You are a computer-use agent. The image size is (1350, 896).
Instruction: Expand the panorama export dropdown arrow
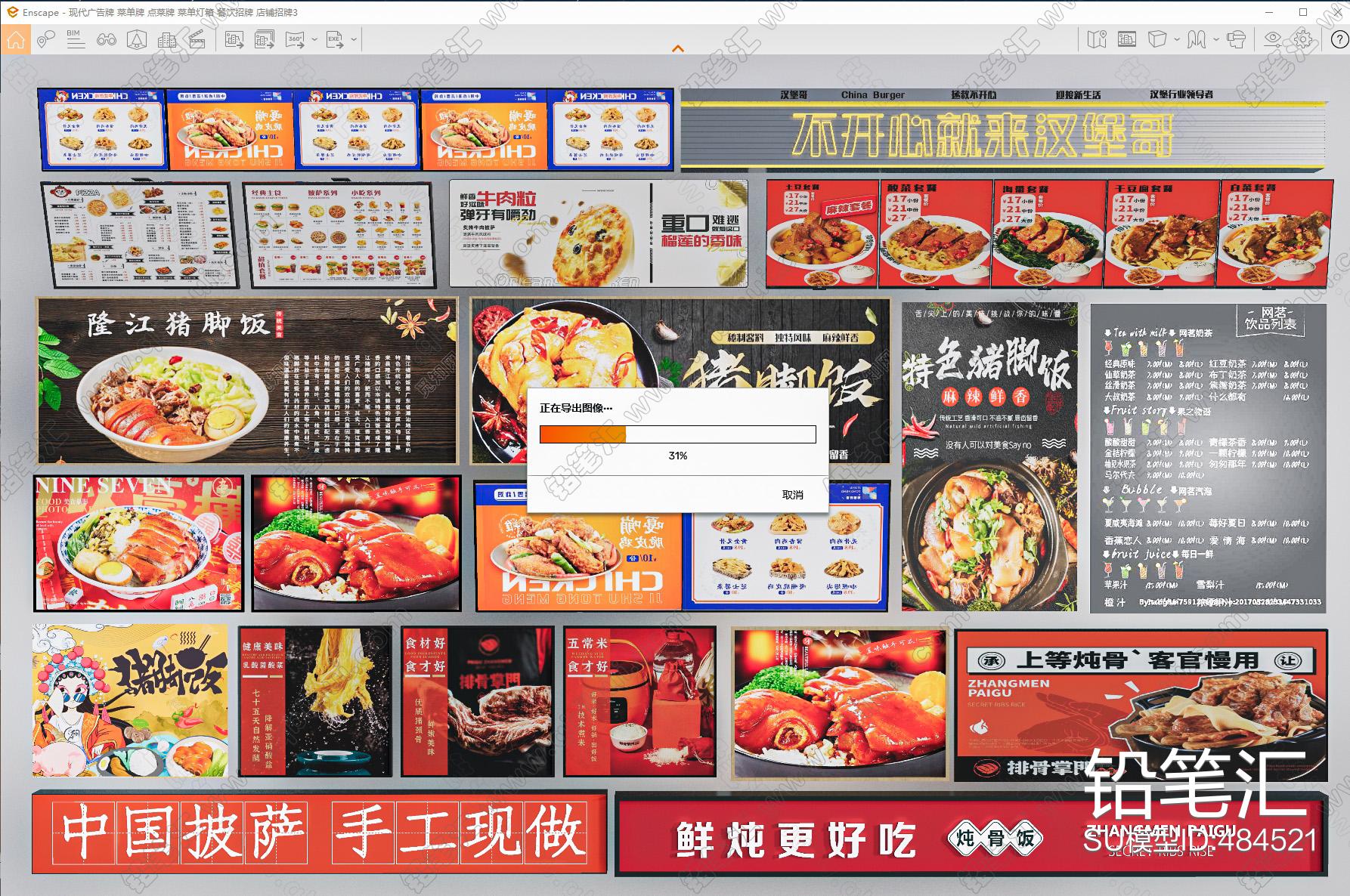(314, 39)
